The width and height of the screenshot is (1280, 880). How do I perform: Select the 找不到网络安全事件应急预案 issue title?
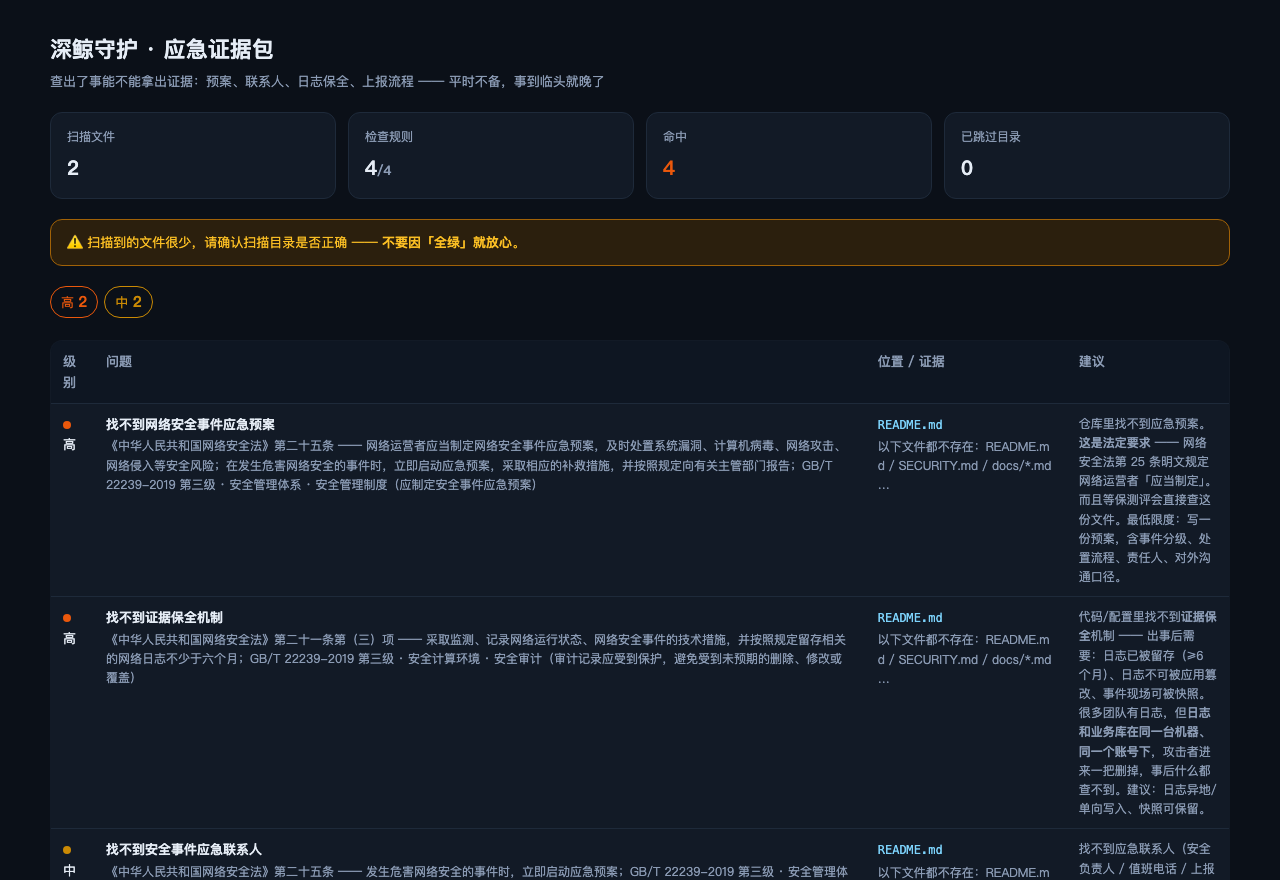[190, 424]
